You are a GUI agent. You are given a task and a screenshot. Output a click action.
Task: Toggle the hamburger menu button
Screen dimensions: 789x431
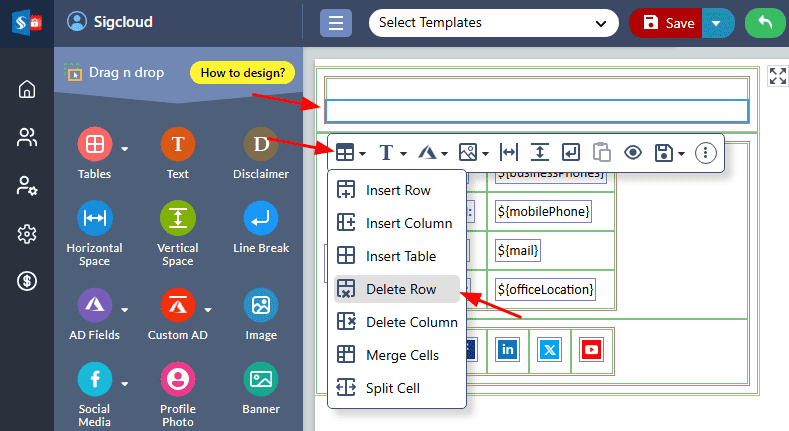point(335,23)
